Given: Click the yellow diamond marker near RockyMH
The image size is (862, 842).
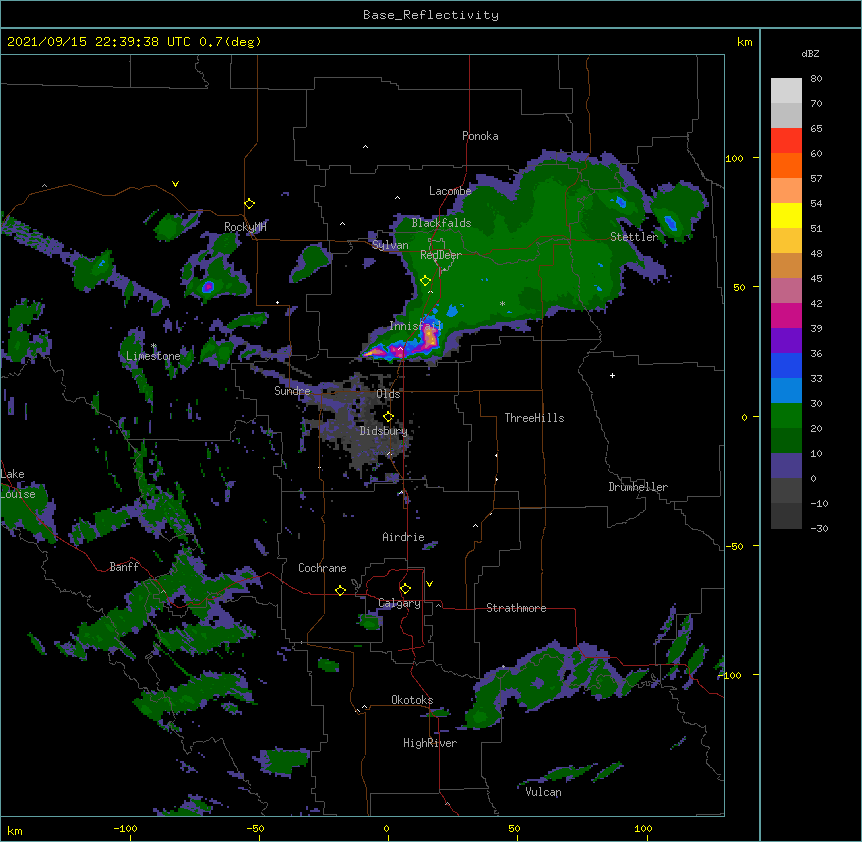Looking at the screenshot, I should pos(250,204).
